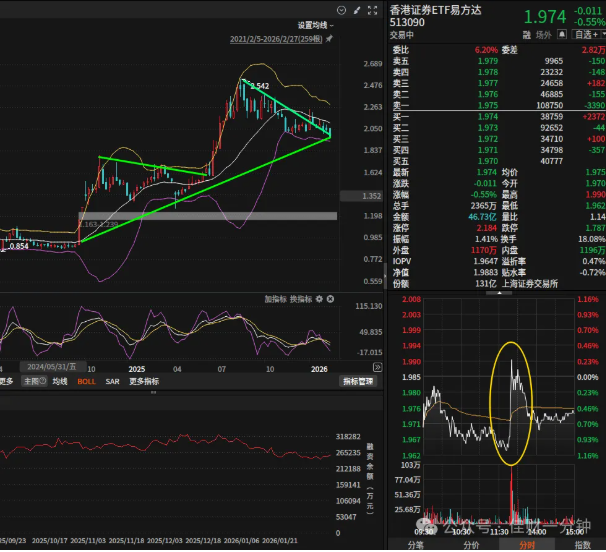Click the 外盘 value 1170万

(483, 250)
